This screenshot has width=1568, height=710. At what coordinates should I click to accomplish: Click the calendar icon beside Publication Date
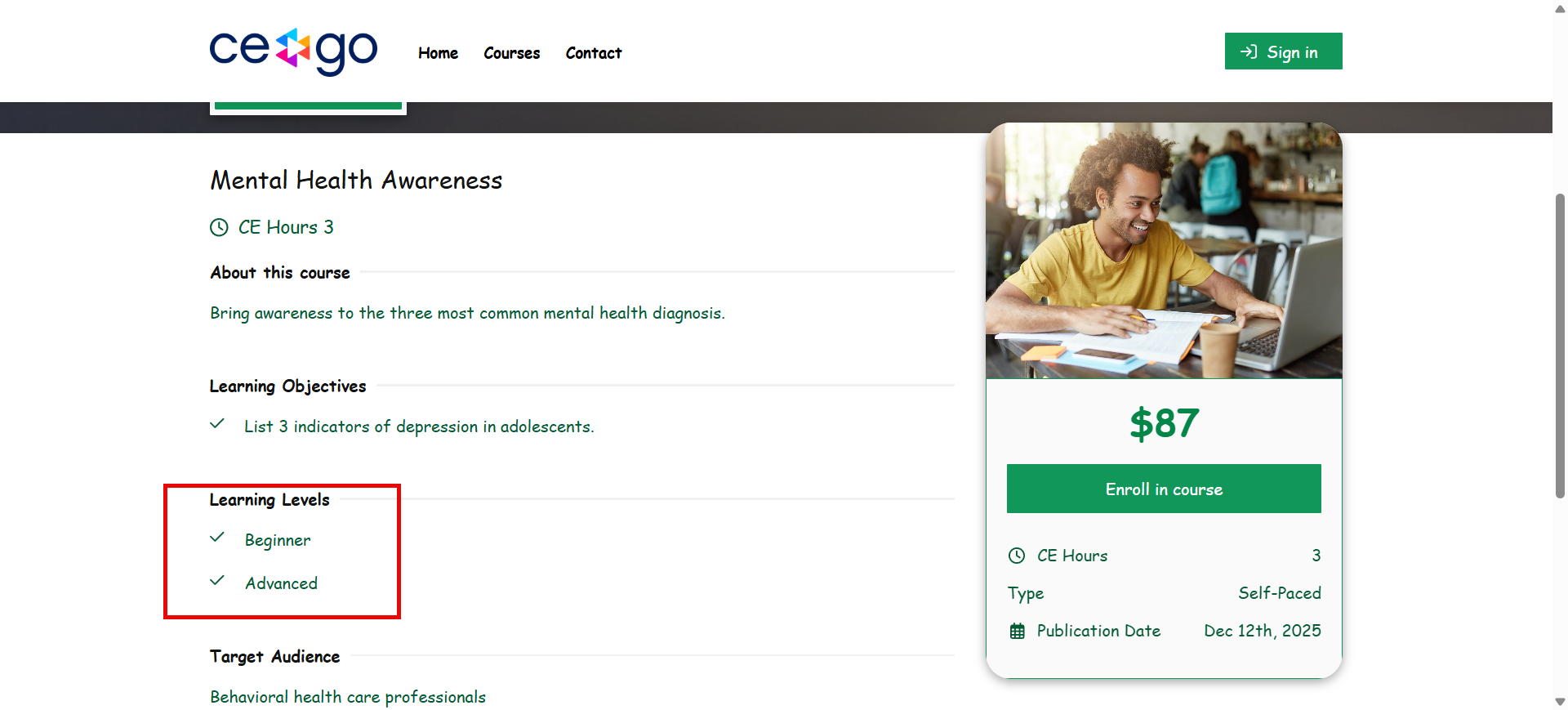click(x=1017, y=631)
